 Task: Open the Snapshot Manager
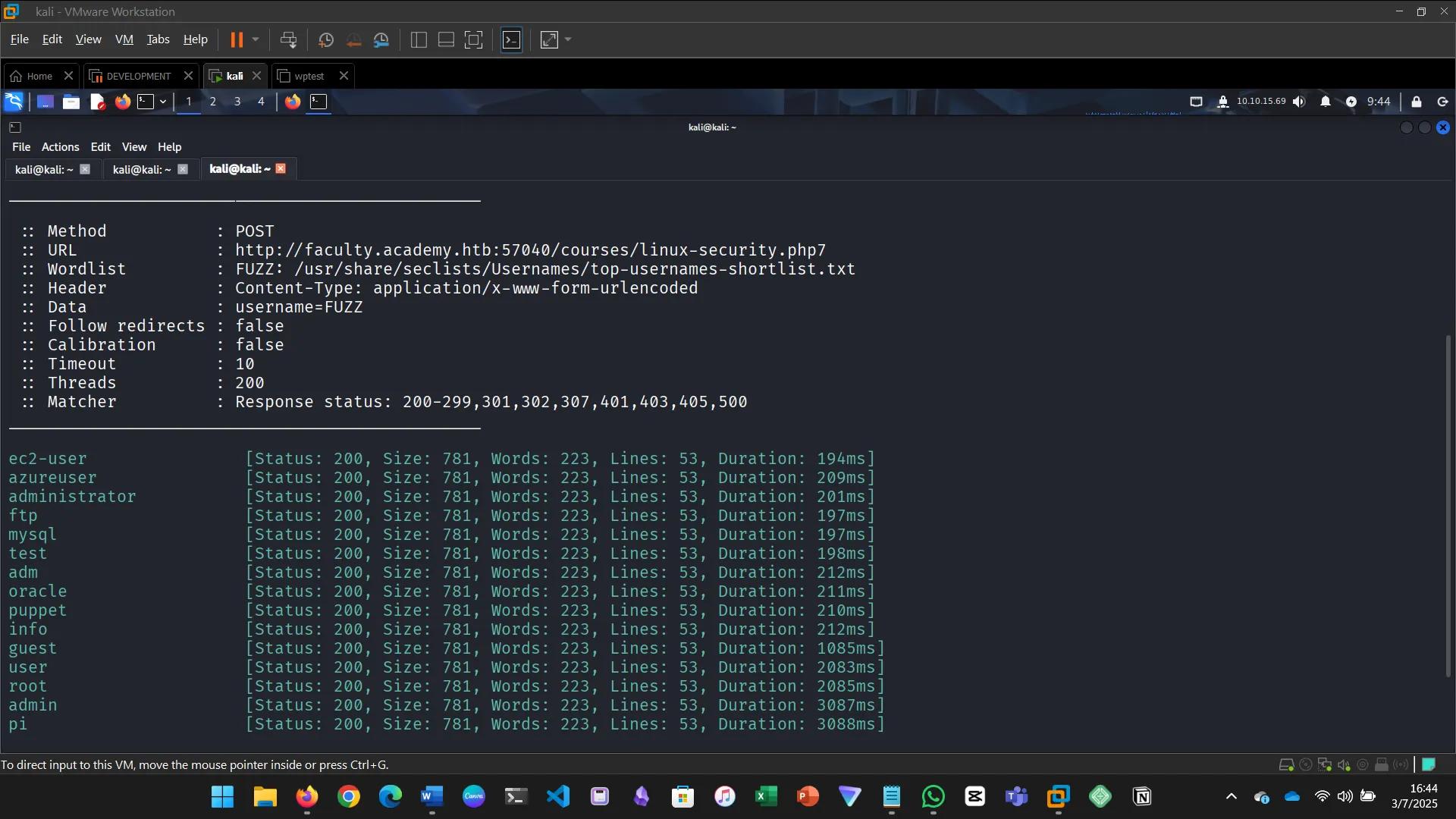(x=382, y=40)
